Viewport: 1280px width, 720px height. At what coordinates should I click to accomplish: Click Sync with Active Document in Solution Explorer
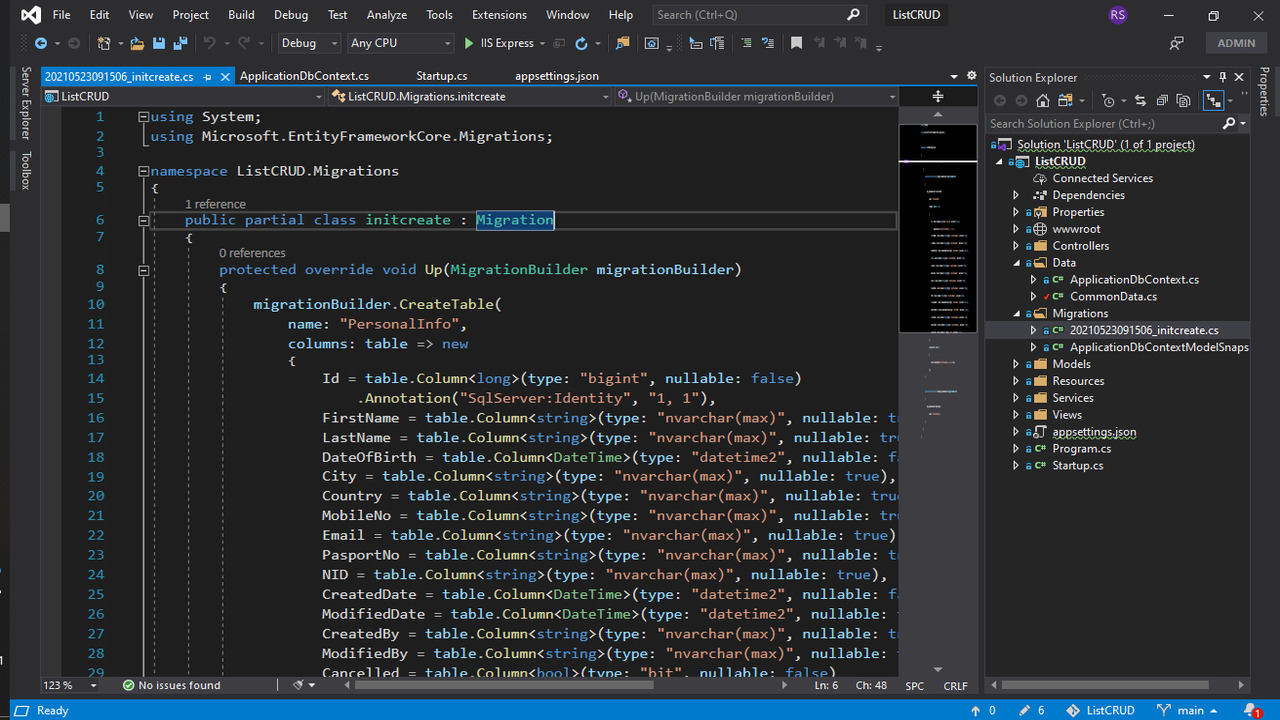[1140, 101]
